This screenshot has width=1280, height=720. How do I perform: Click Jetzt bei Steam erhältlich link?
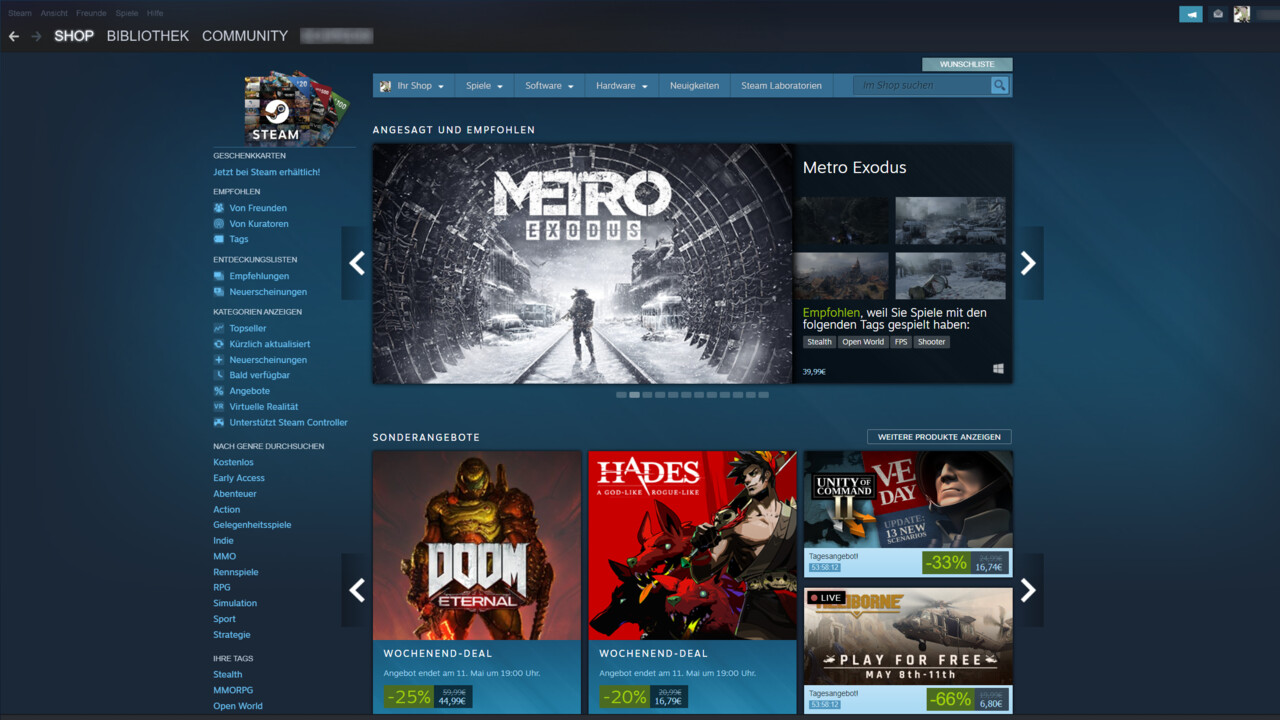coord(266,172)
